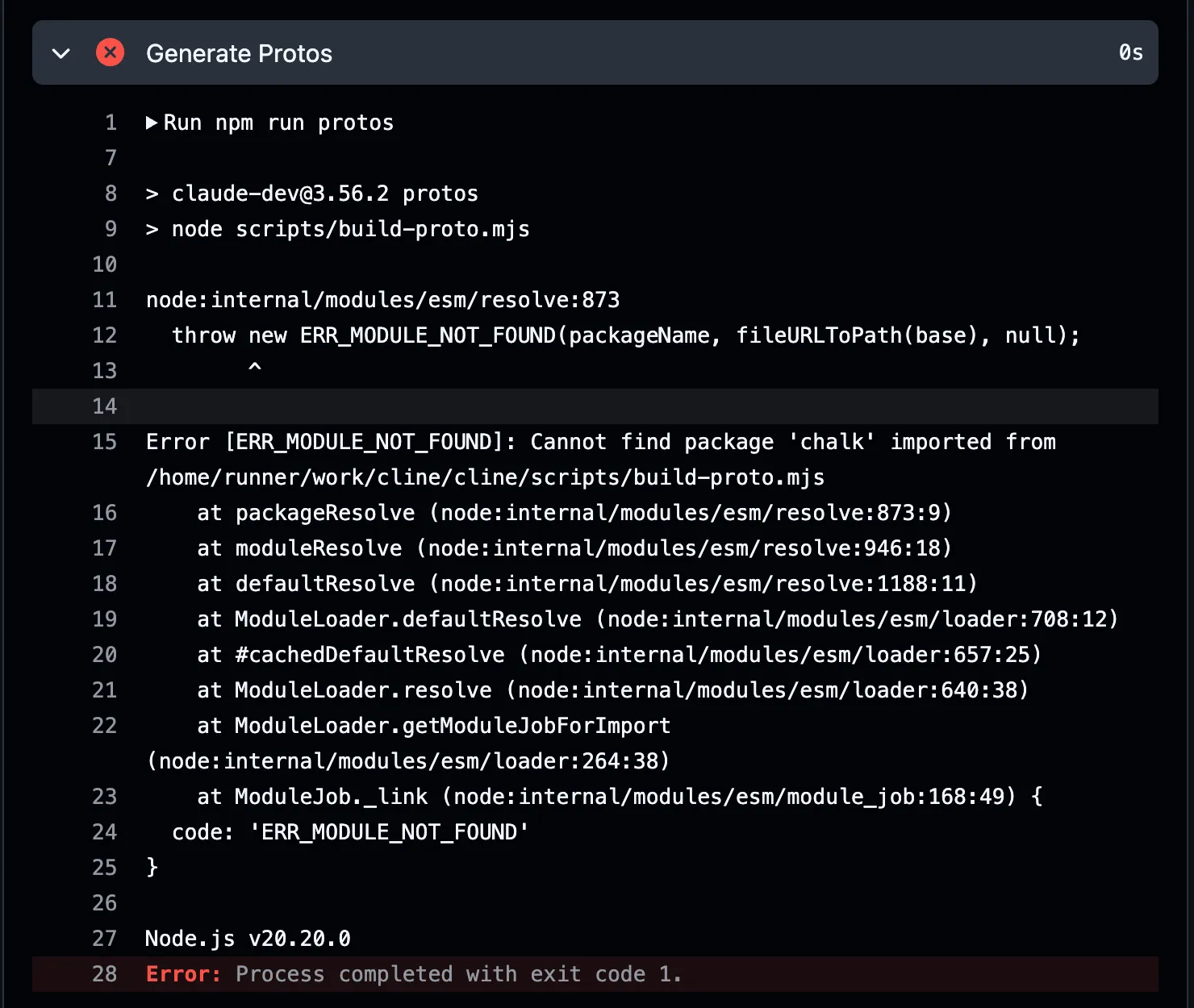
Task: Click line number 12 link
Action: 105,336
